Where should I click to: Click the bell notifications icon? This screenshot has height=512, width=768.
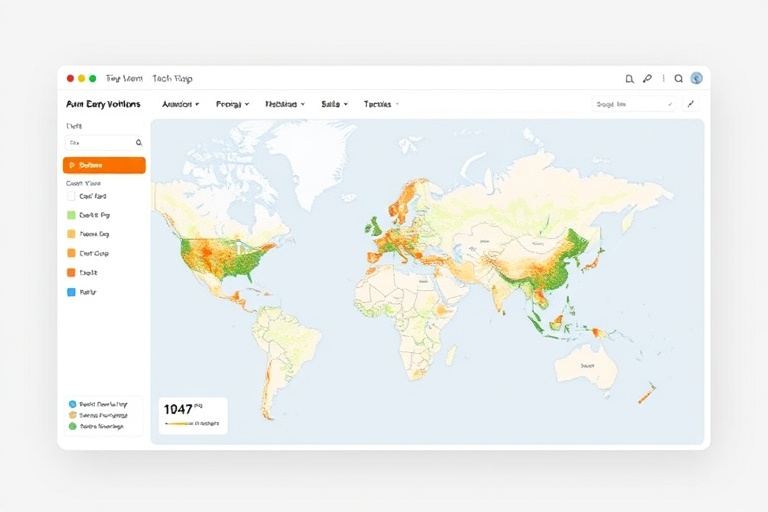pos(629,78)
